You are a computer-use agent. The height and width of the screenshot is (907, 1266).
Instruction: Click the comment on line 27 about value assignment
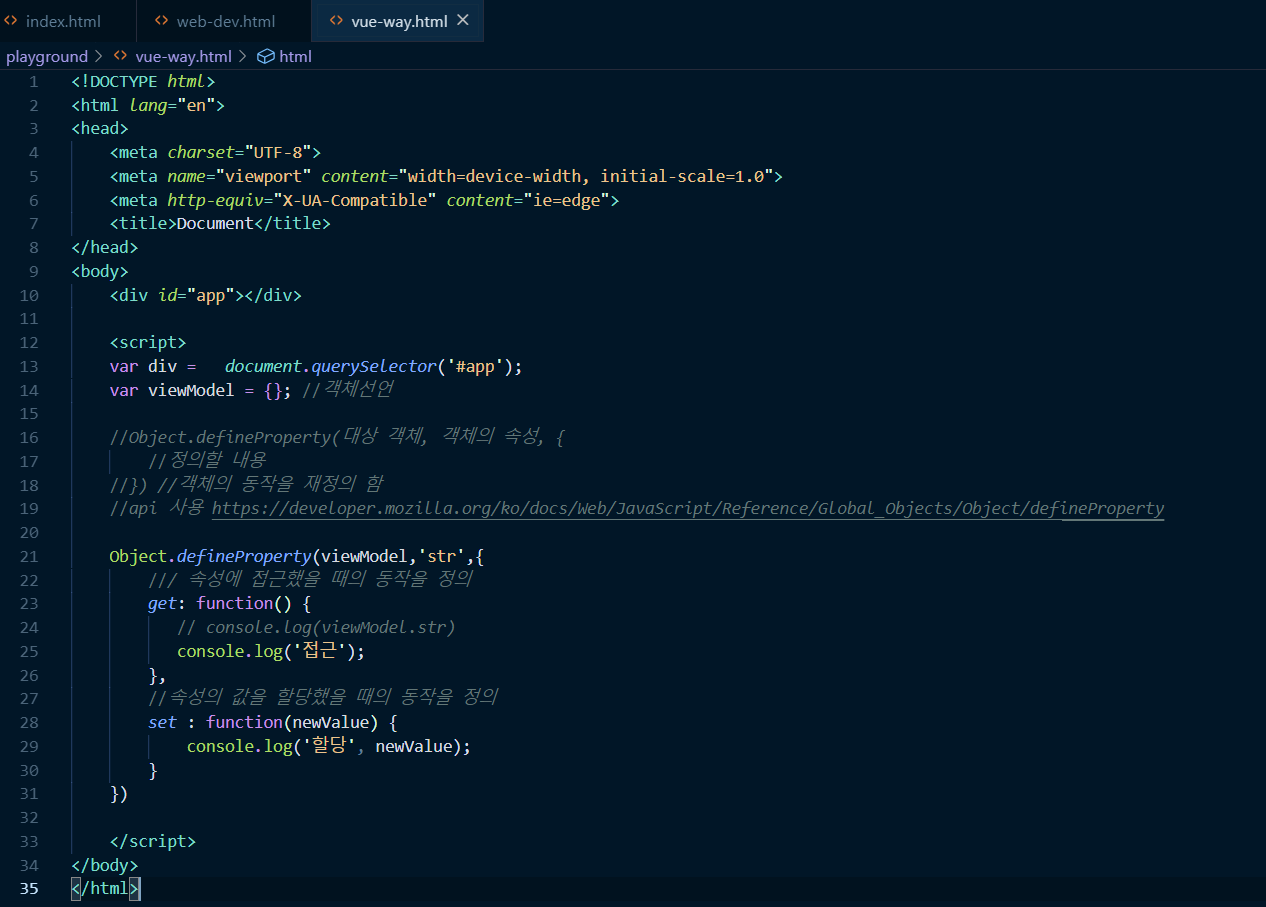323,698
